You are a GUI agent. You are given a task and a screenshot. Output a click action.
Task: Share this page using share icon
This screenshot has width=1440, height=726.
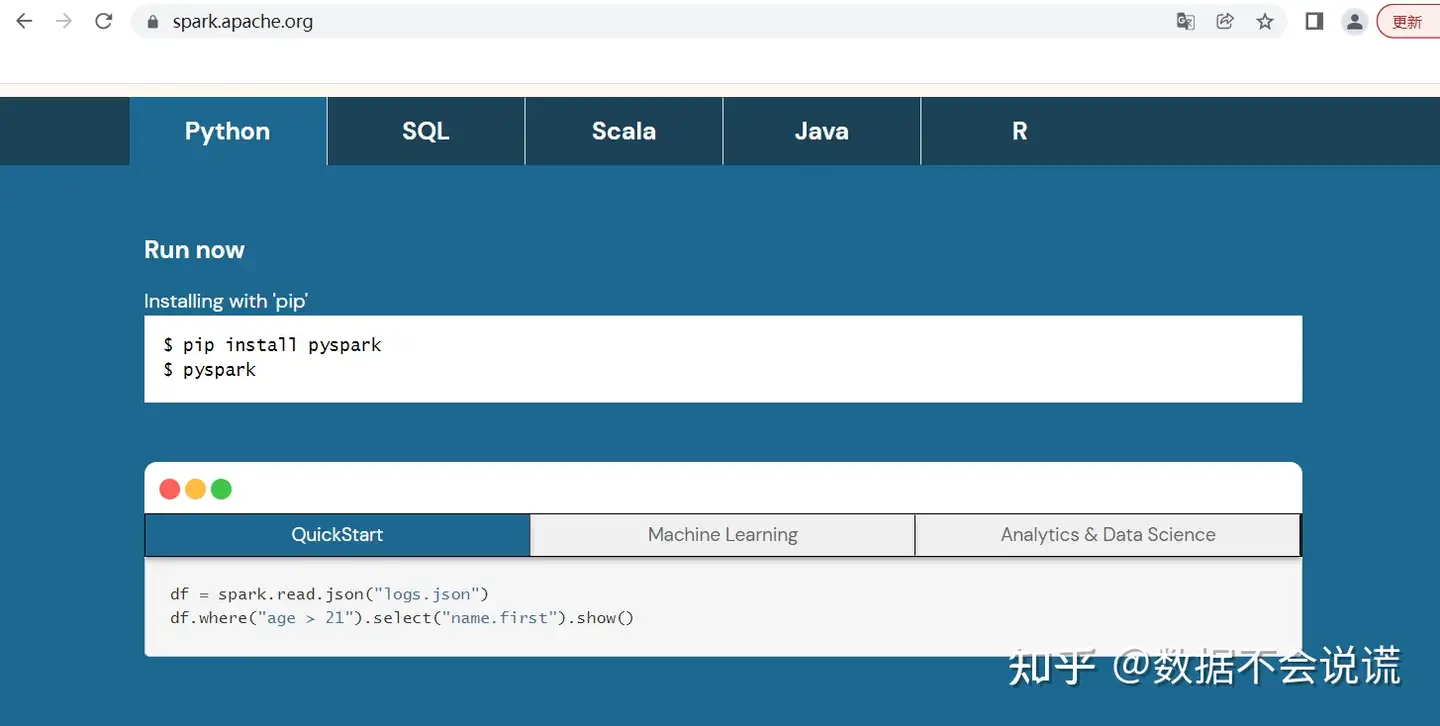coord(1225,21)
